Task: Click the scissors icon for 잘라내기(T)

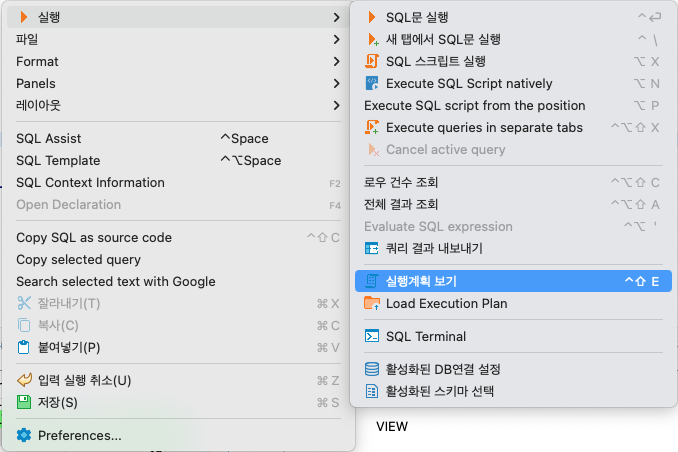Action: (24, 303)
